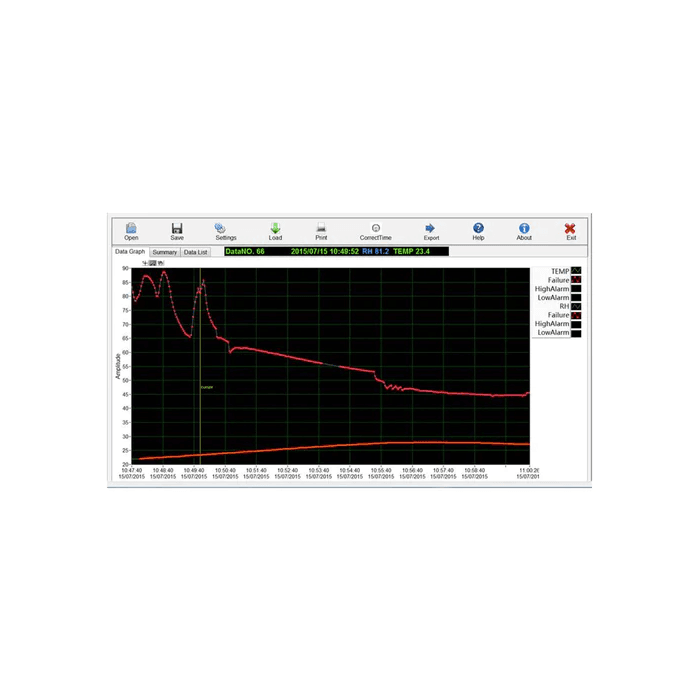Screen dimensions: 700x700
Task: Select the Data Graph tab
Action: point(130,253)
